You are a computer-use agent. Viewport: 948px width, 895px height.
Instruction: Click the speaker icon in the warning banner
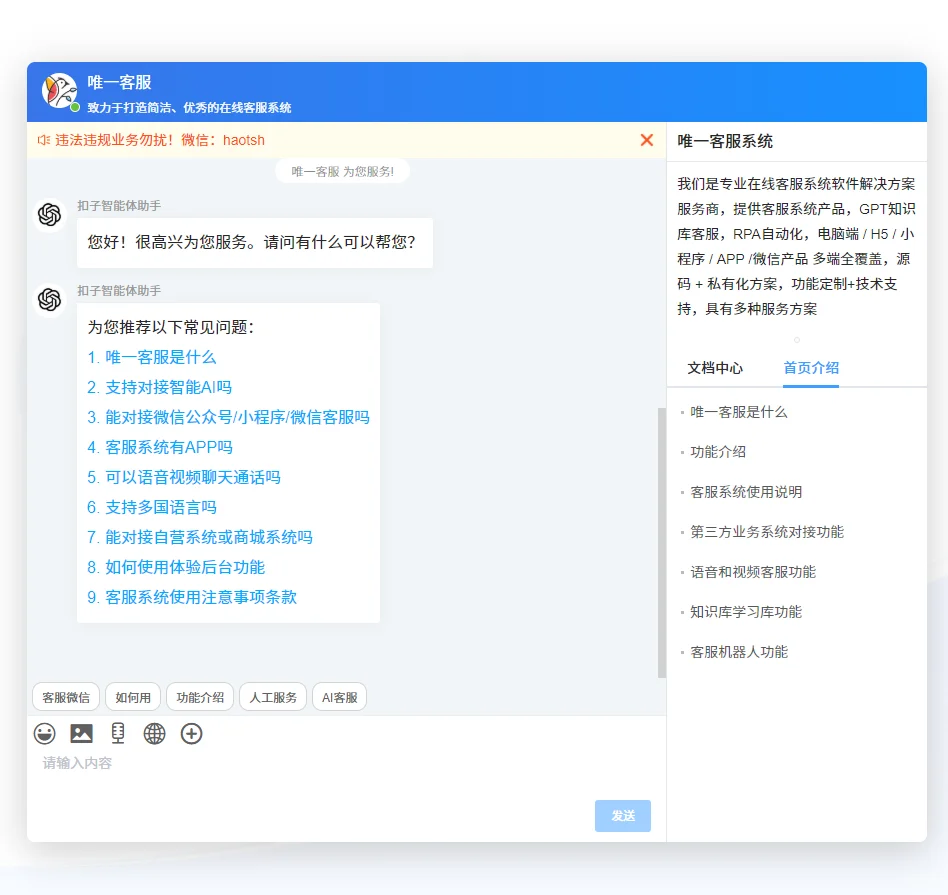(40, 141)
